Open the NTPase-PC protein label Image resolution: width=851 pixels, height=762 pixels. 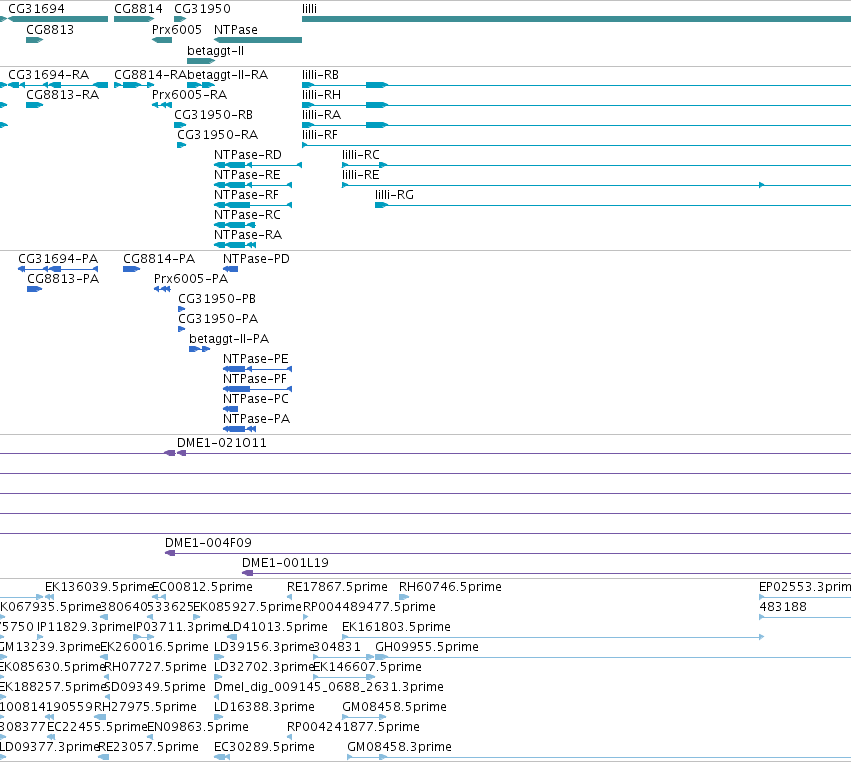click(256, 399)
